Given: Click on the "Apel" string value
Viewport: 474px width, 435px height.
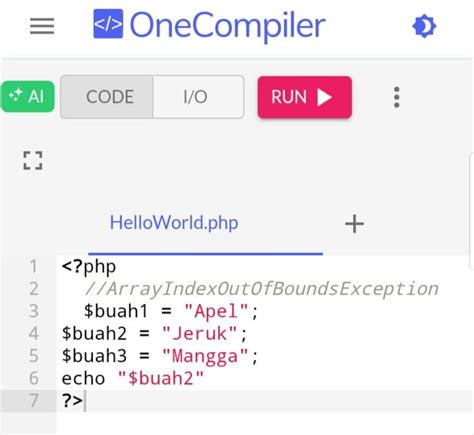Looking at the screenshot, I should [x=216, y=311].
